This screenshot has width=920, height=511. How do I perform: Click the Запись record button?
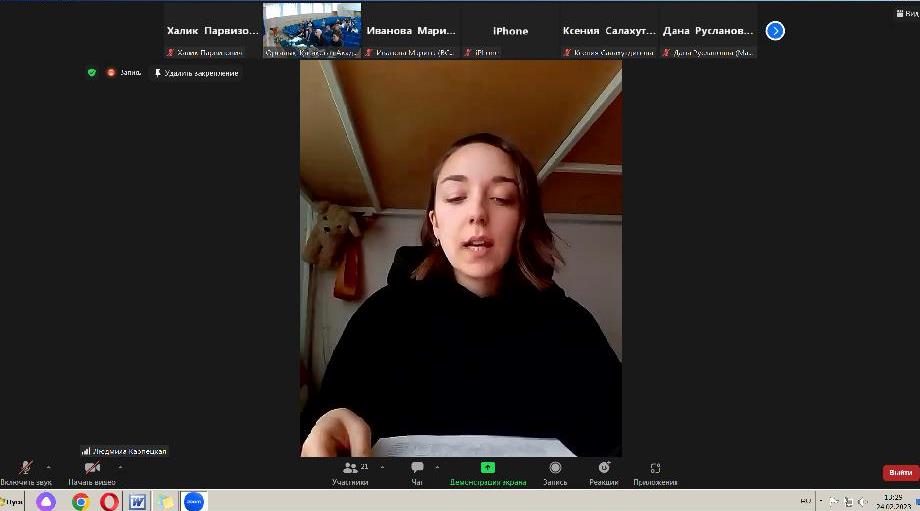click(555, 468)
